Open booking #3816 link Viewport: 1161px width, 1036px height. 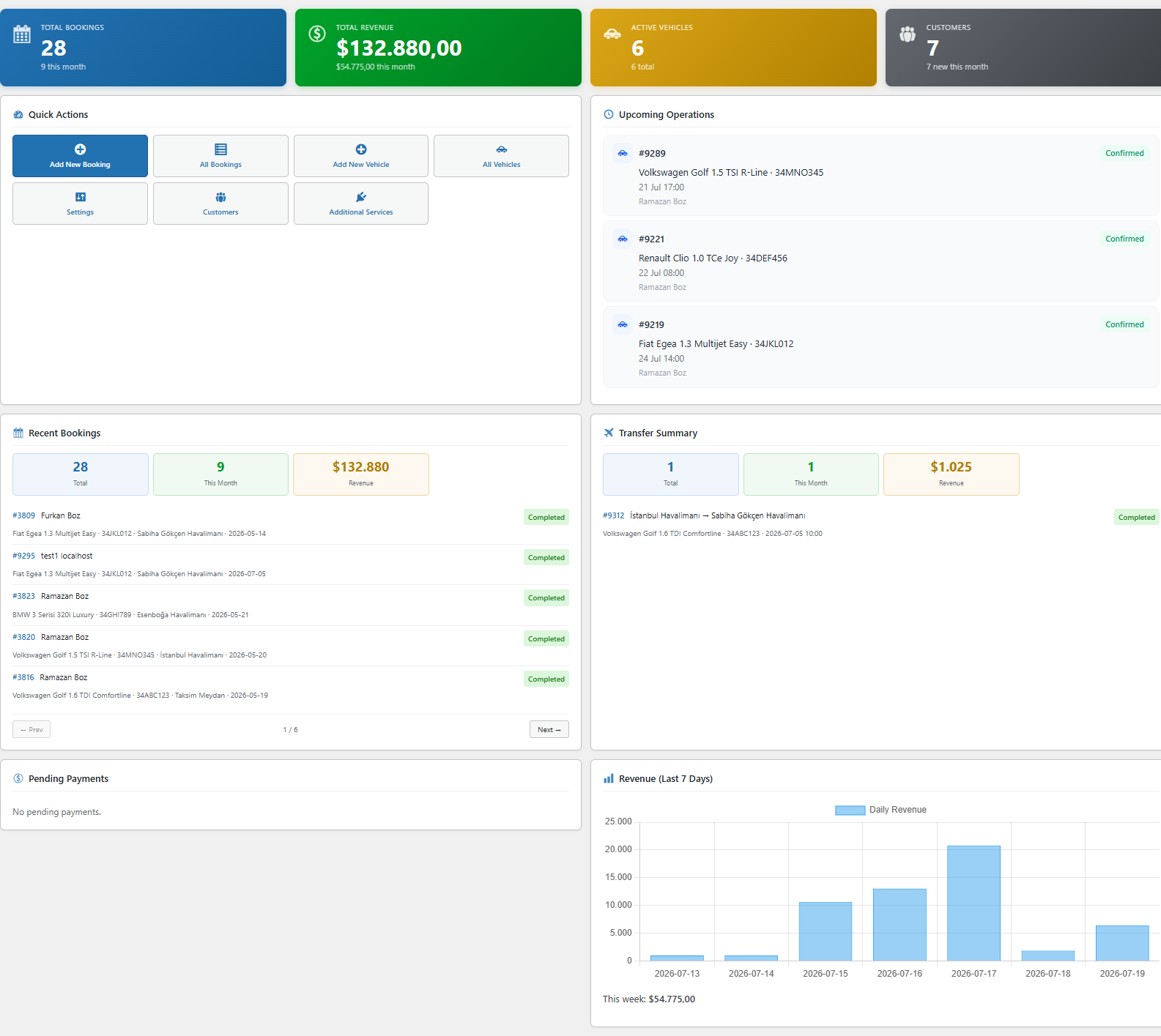coord(23,677)
